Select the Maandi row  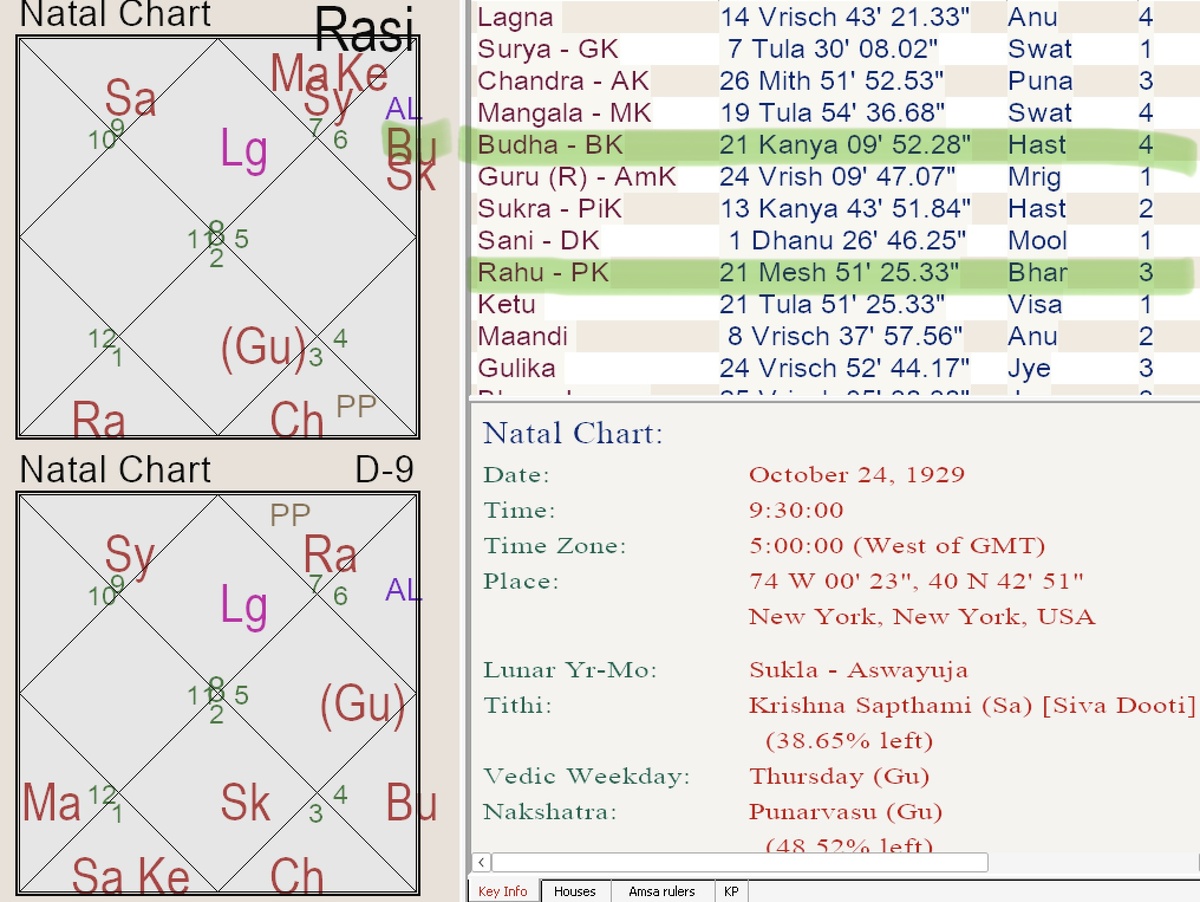click(x=835, y=336)
